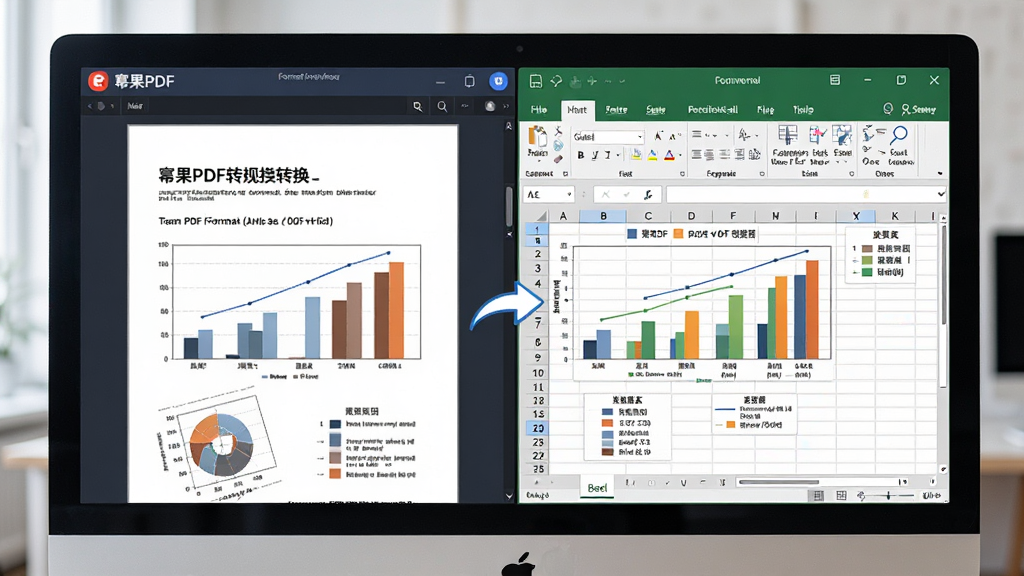Image resolution: width=1024 pixels, height=576 pixels.
Task: Click the Format Painter brush icon
Action: 558,158
